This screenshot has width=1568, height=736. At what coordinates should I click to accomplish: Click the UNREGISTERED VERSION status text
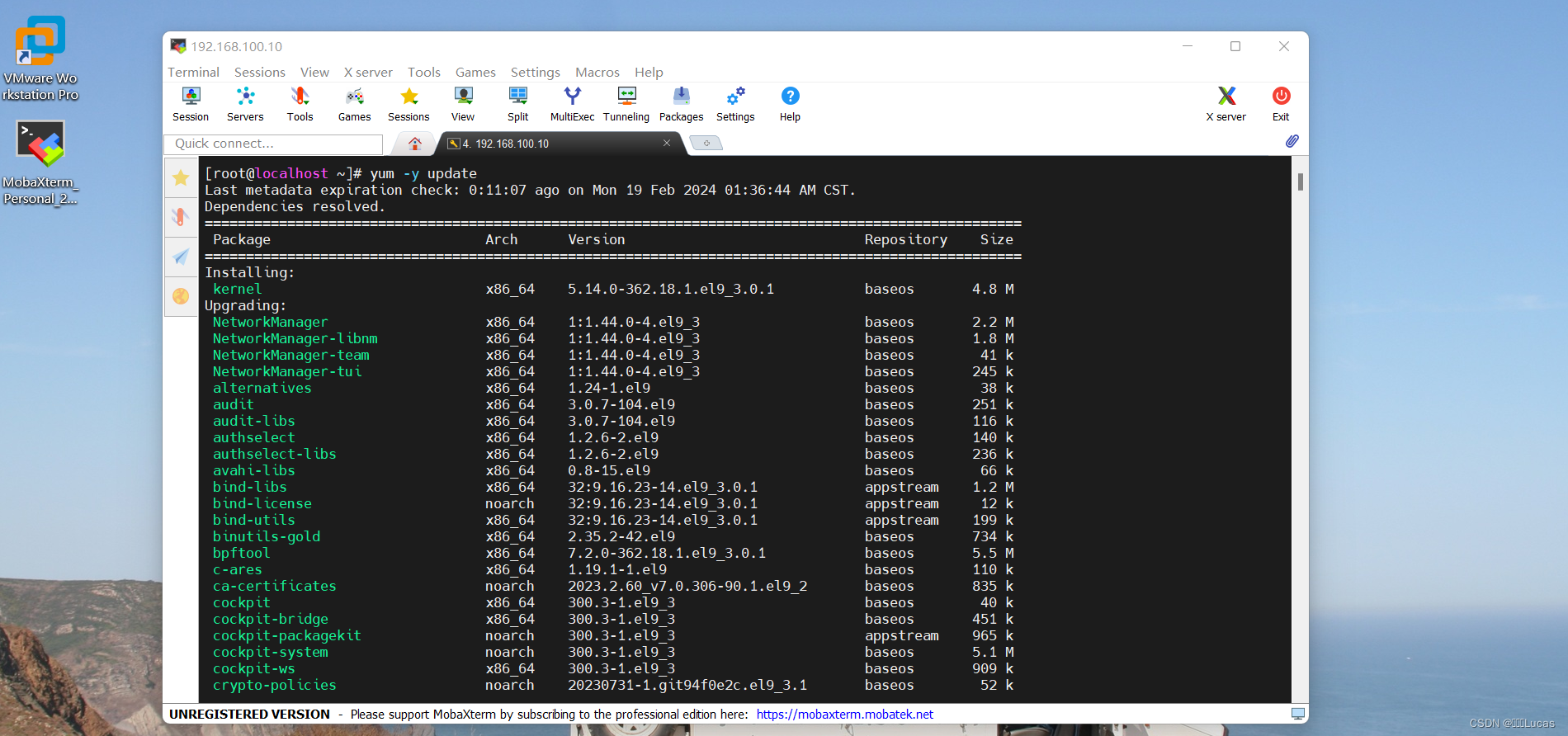click(x=249, y=715)
